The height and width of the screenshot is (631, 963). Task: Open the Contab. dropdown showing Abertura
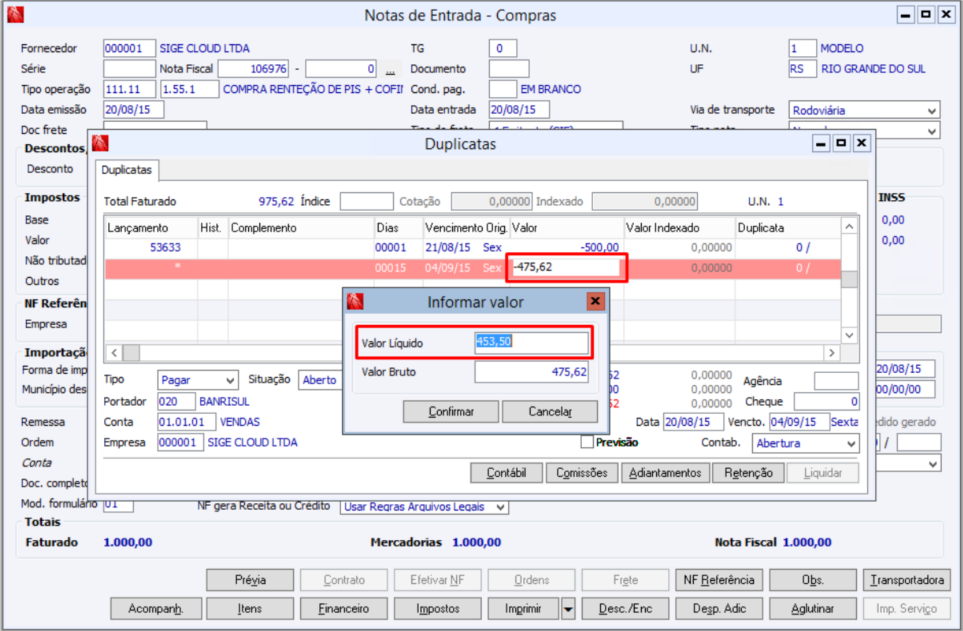point(850,443)
